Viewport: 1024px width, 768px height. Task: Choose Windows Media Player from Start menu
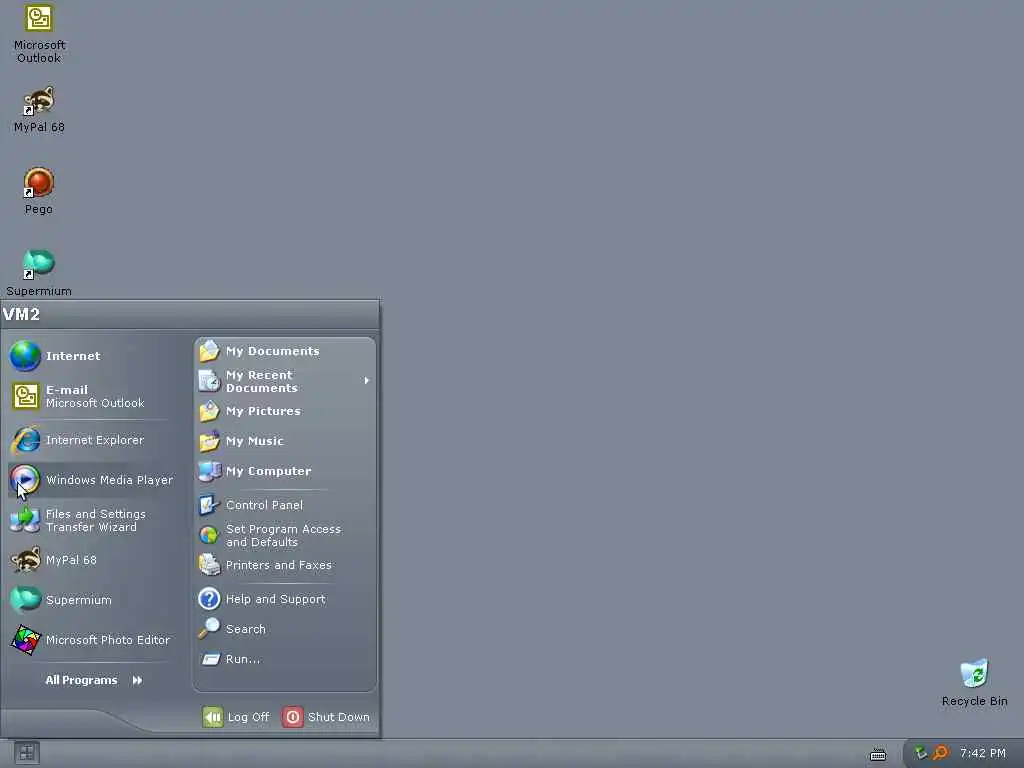pos(91,480)
